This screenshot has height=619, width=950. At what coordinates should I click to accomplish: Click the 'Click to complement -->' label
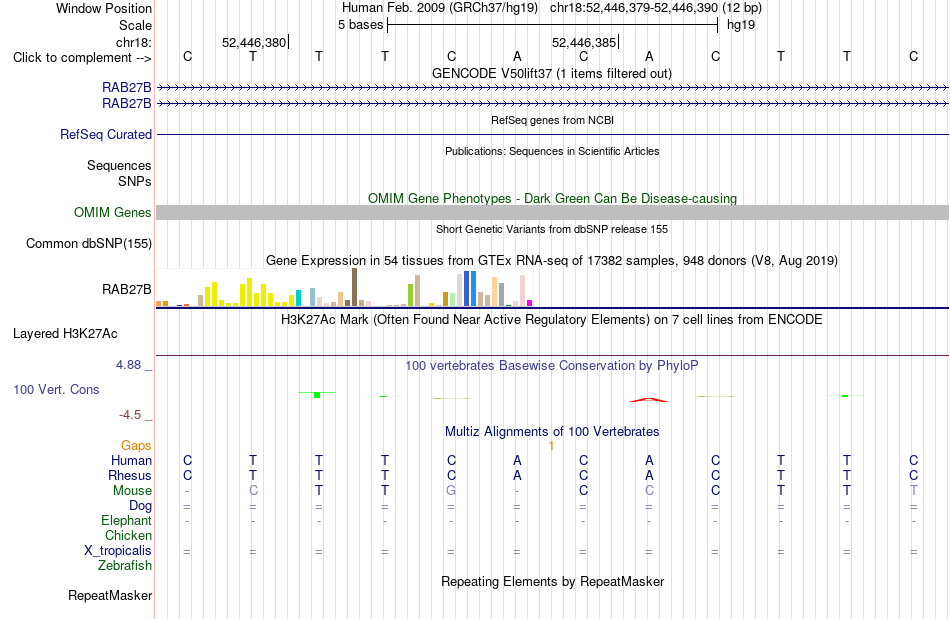(82, 58)
